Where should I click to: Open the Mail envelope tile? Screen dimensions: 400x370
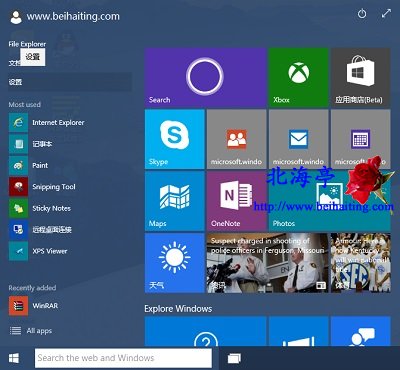[x=298, y=139]
